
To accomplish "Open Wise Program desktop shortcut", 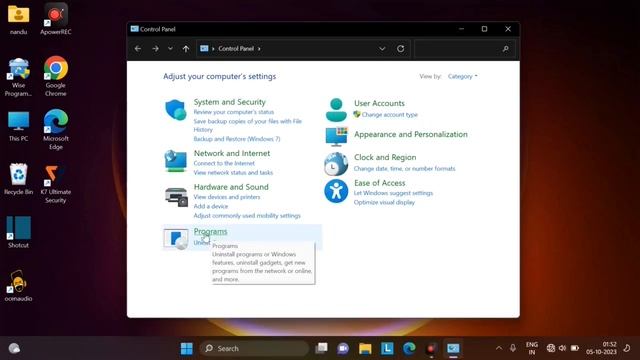I will click(18, 77).
